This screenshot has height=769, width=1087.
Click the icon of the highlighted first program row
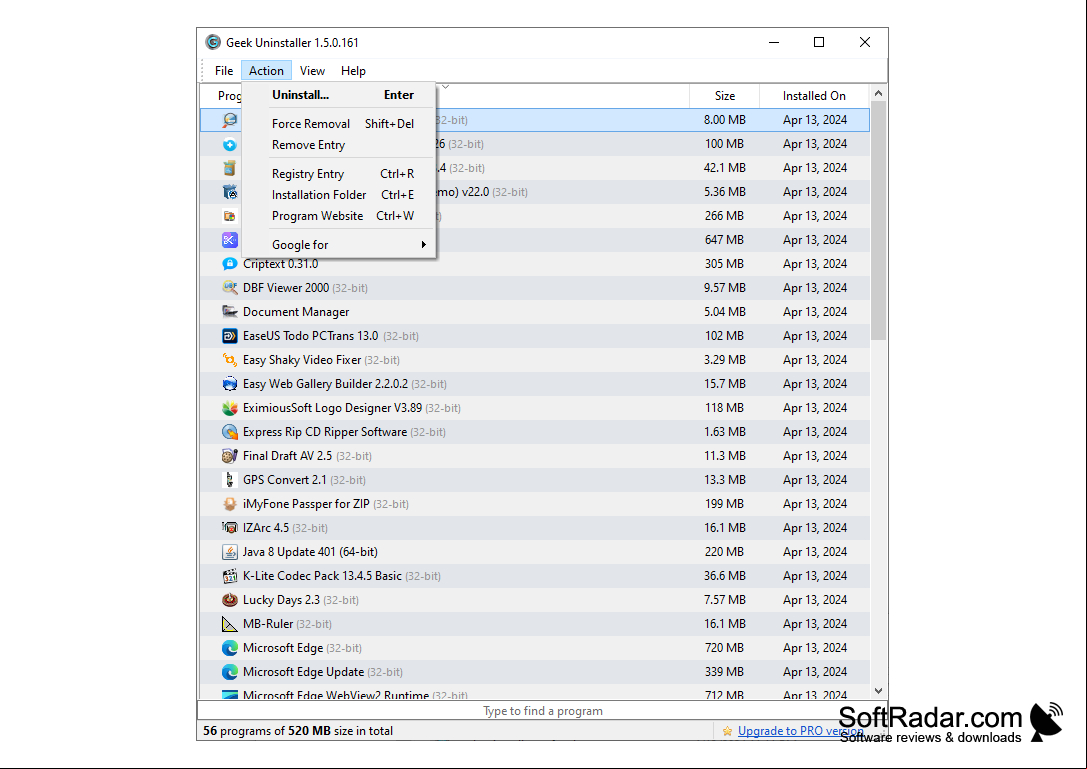[x=229, y=120]
